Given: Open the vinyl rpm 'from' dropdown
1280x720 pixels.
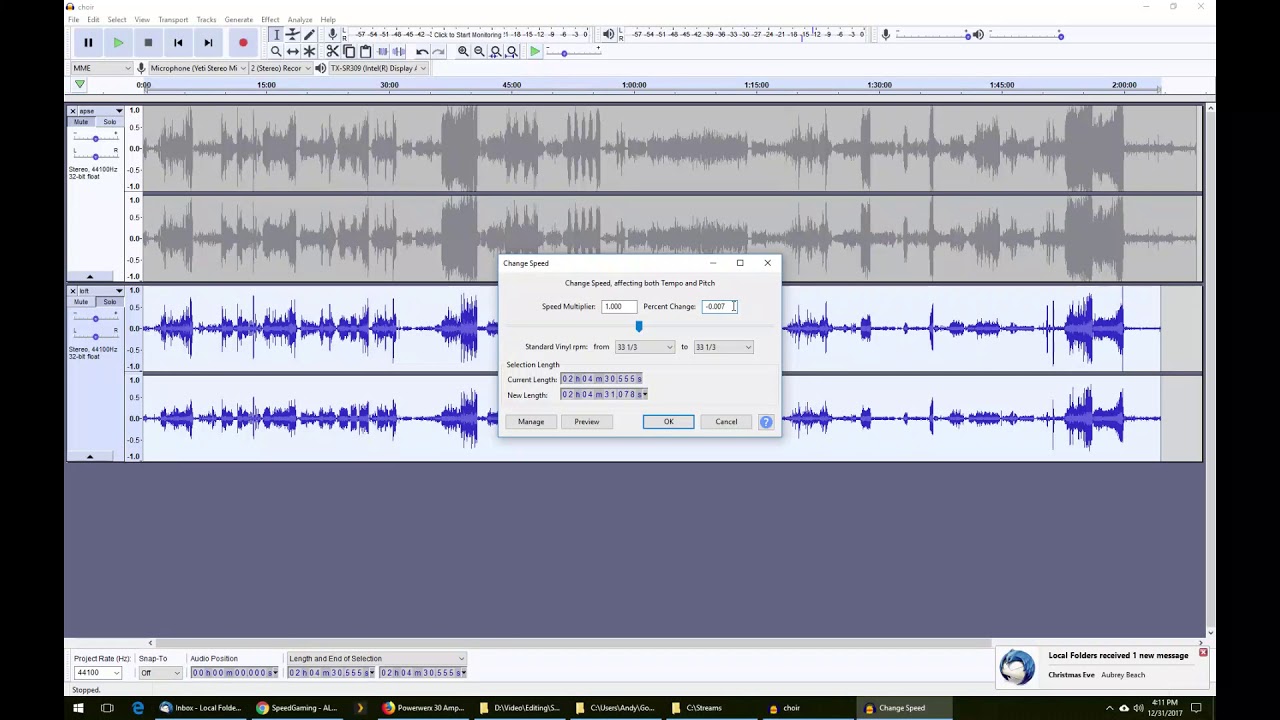Looking at the screenshot, I should coord(644,347).
